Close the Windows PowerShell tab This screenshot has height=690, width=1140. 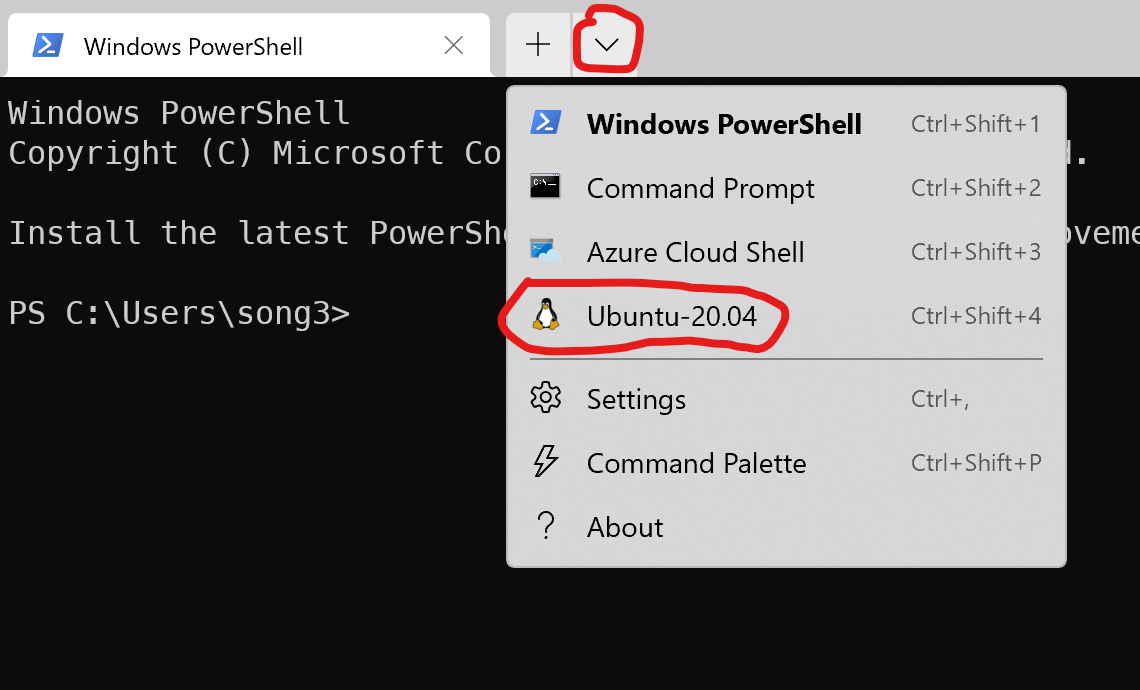(x=453, y=45)
